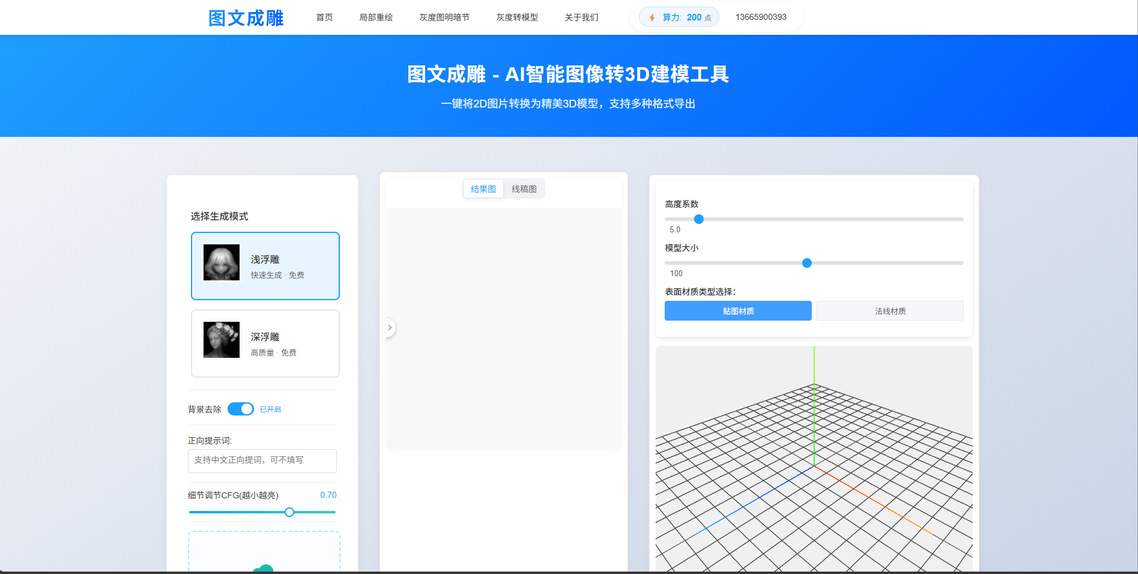Adjust the 细节调节CFG slider handle
This screenshot has width=1138, height=574.
click(x=290, y=512)
